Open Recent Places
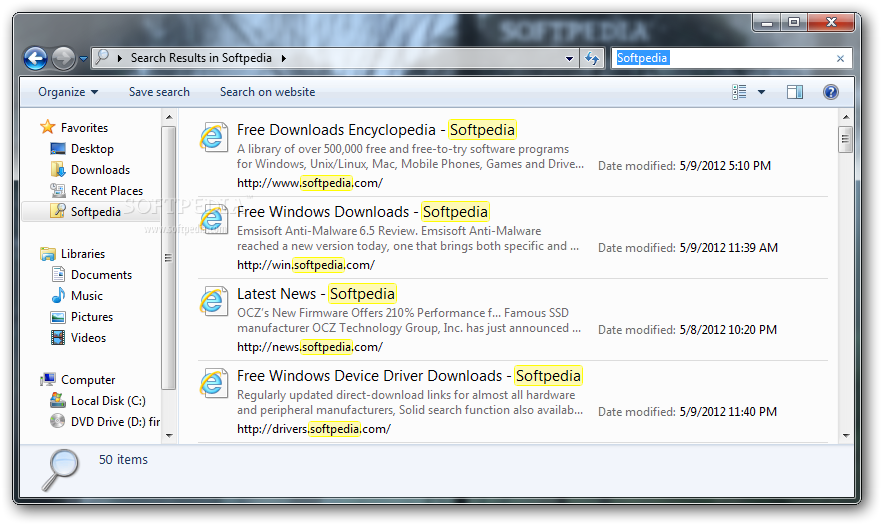Image resolution: width=882 pixels, height=525 pixels. click(107, 191)
